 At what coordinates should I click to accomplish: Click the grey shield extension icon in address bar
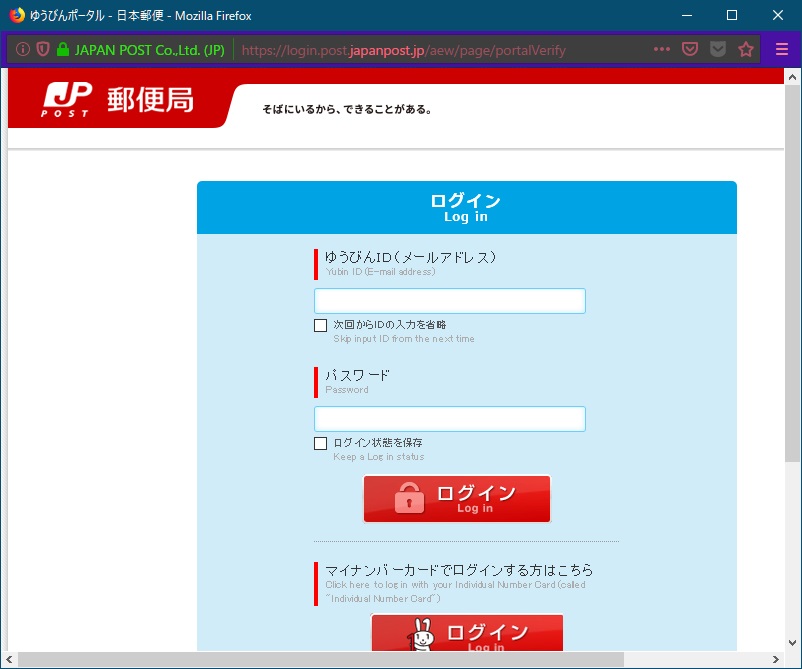(718, 49)
